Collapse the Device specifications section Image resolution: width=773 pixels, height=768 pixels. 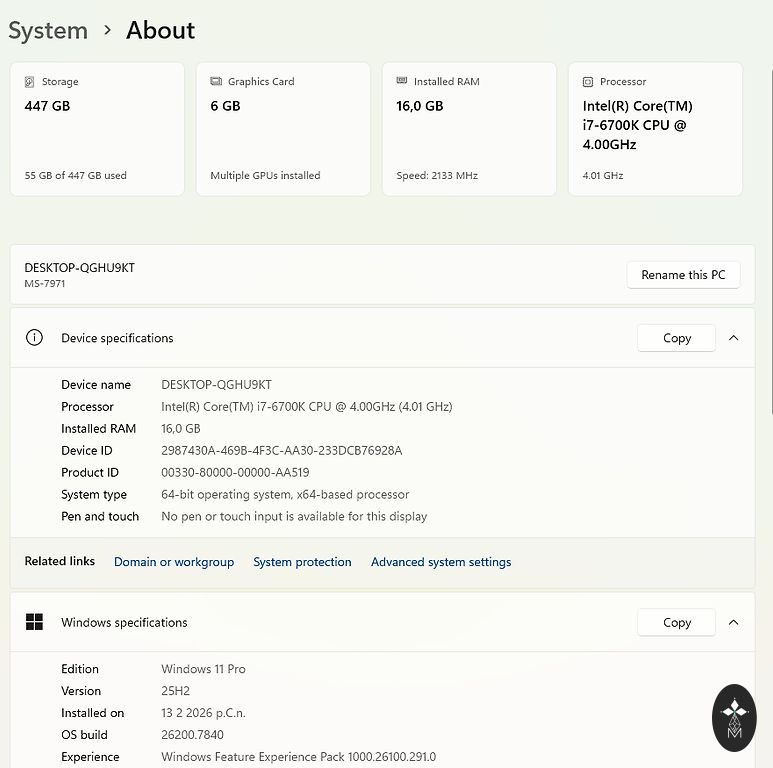(733, 338)
